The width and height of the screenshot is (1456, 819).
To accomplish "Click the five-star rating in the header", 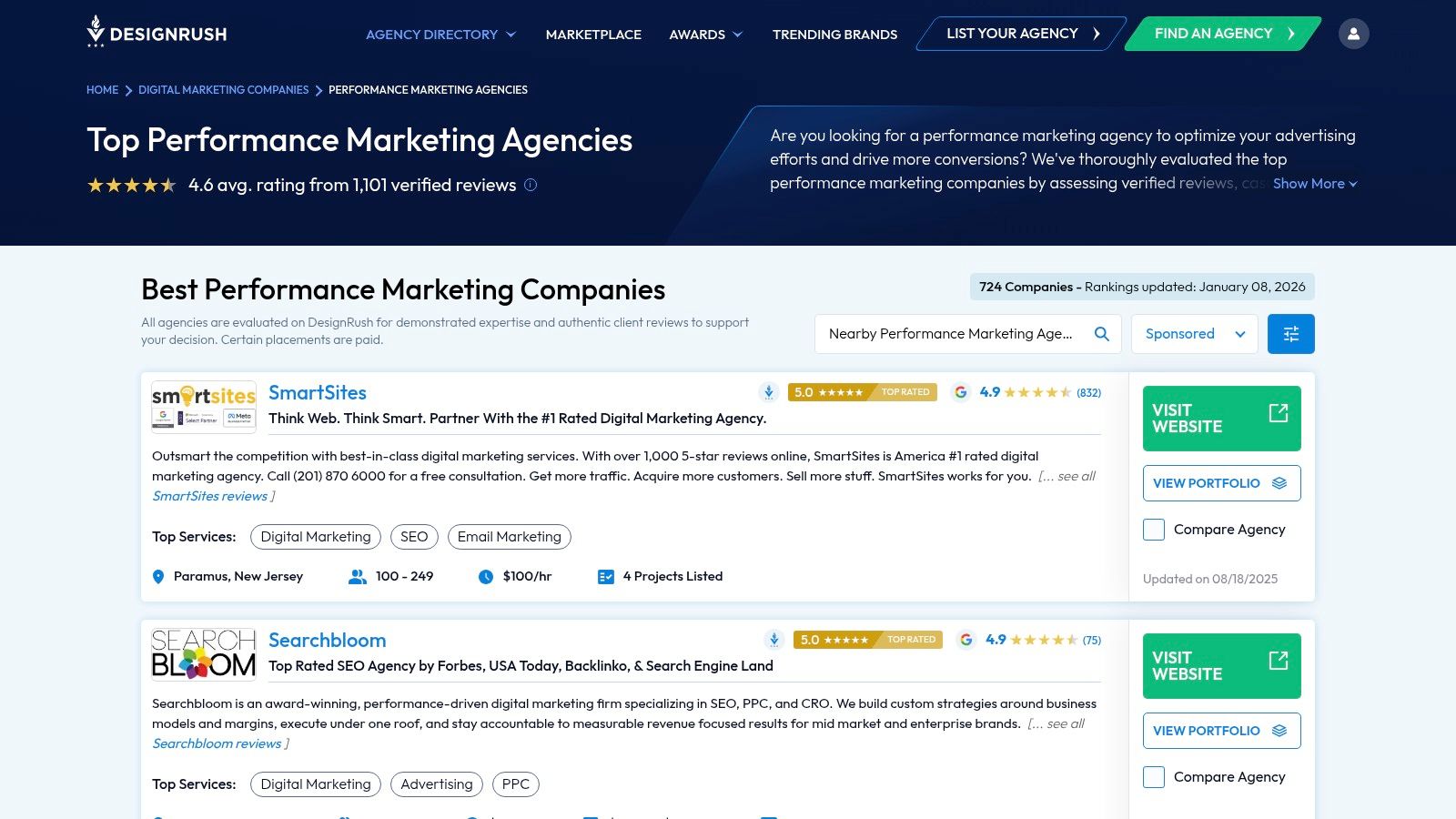I will (132, 185).
